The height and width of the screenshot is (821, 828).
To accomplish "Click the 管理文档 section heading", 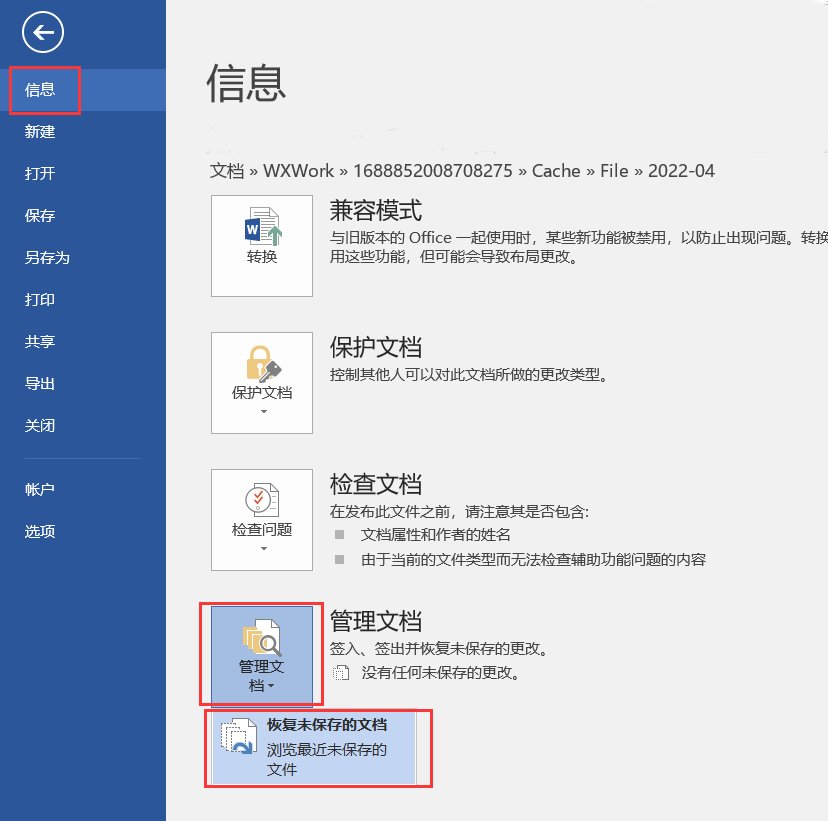I will tap(376, 621).
